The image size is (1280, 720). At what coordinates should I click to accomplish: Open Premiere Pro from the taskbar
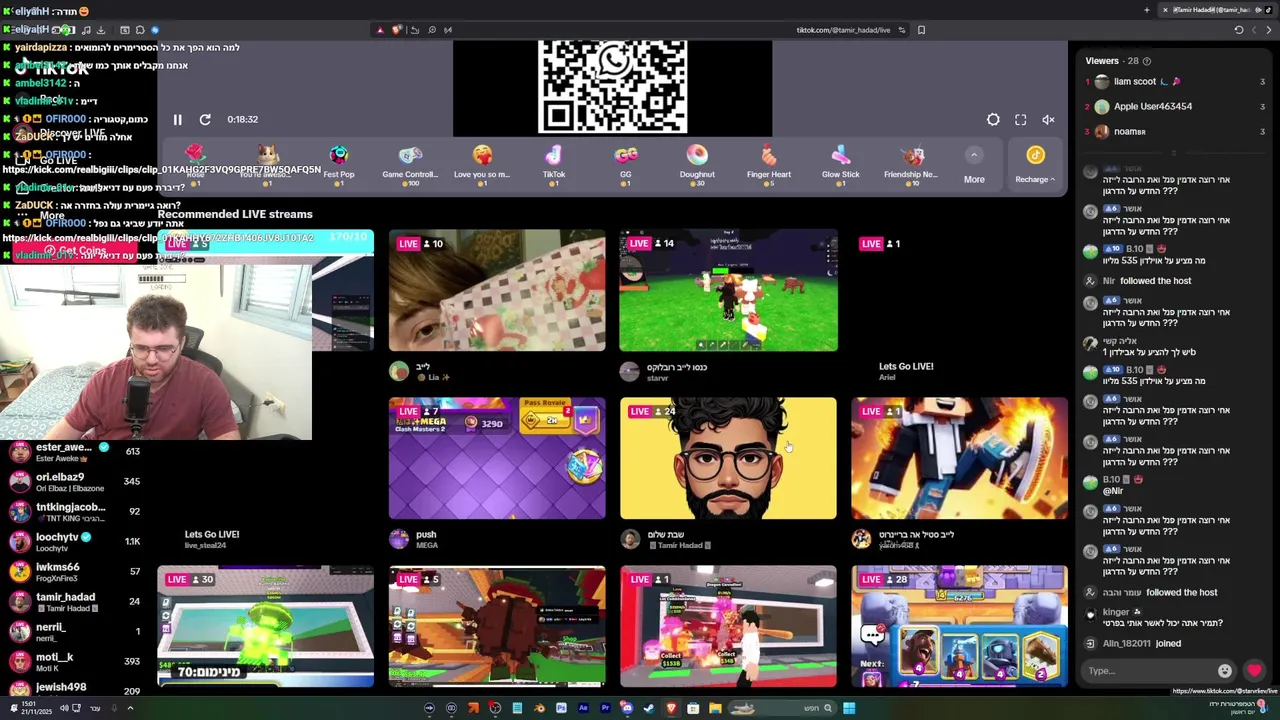(605, 708)
